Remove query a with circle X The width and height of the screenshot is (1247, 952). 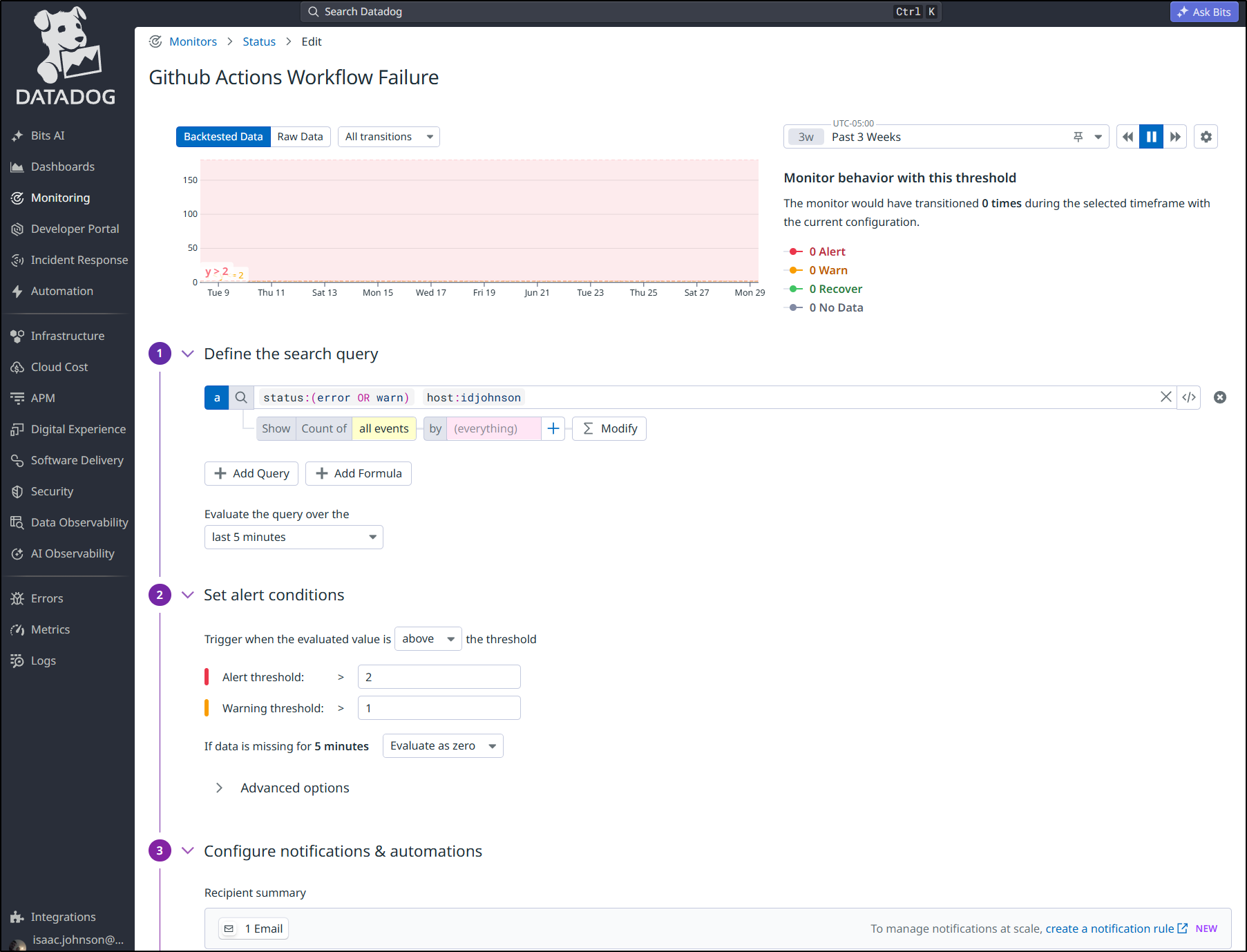point(1220,397)
